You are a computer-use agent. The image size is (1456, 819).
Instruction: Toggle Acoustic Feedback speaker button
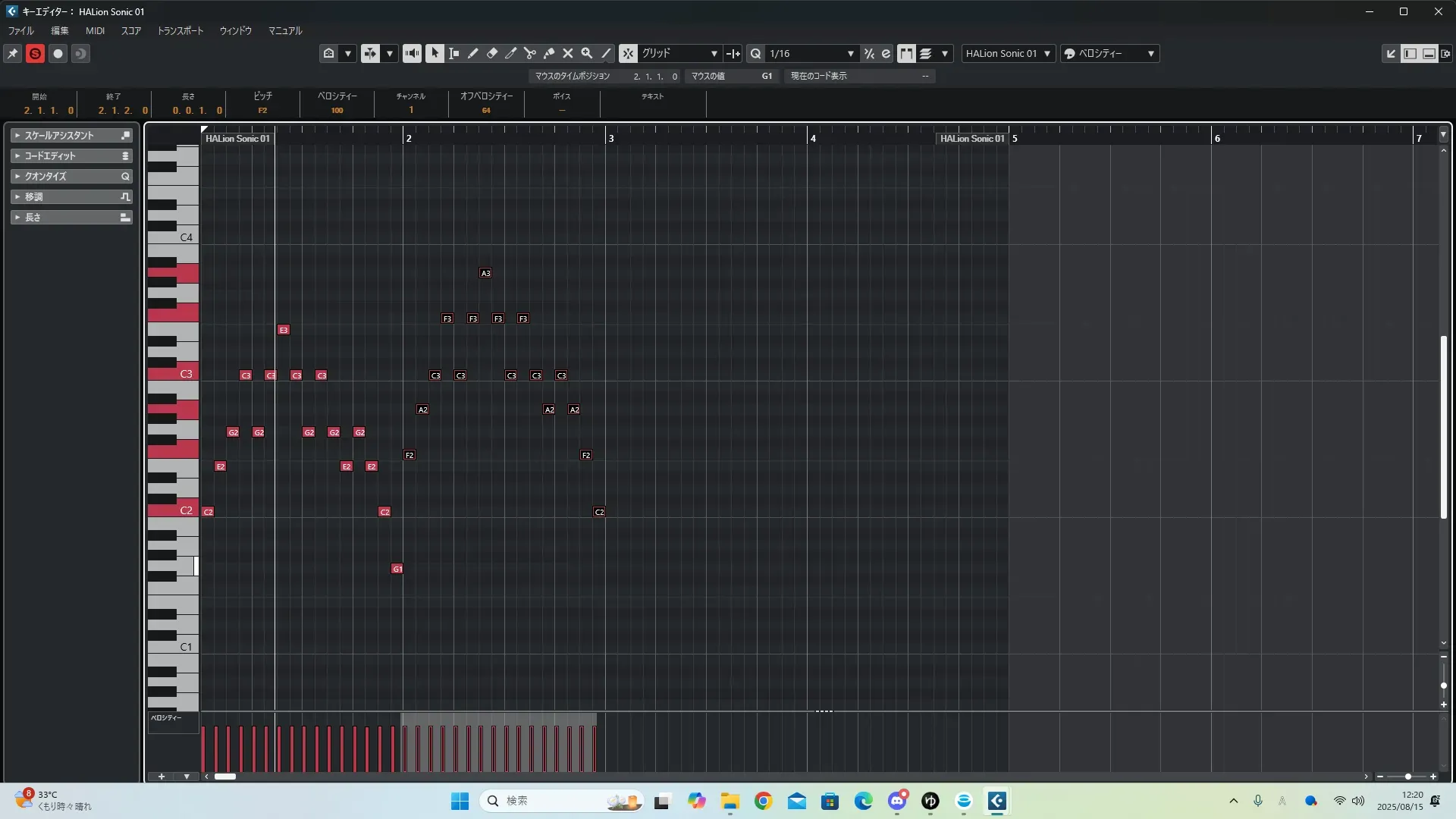pyautogui.click(x=412, y=53)
